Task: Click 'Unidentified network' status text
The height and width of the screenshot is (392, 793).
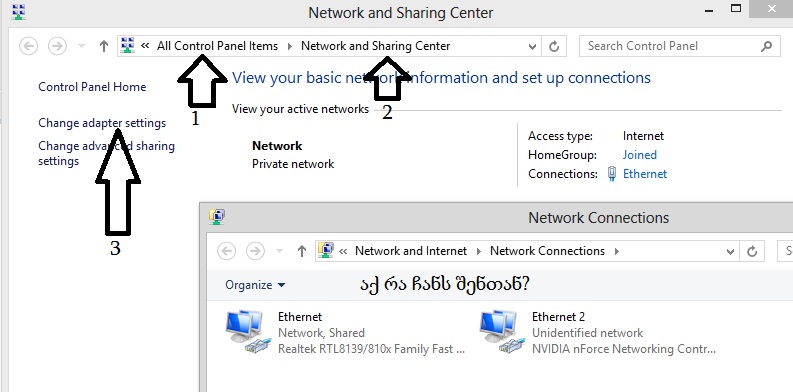Action: (587, 333)
